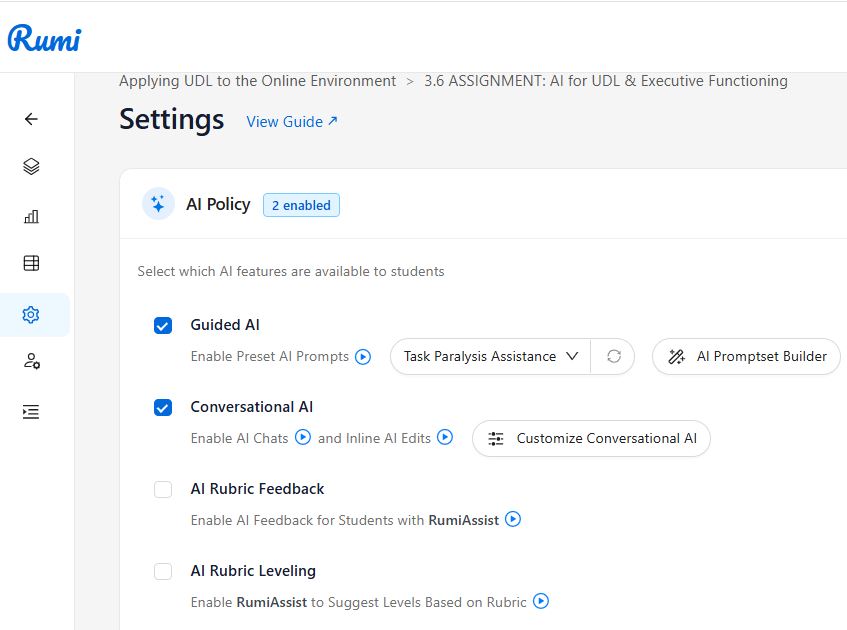The width and height of the screenshot is (847, 630).
Task: Click the AI Rubric Feedback label
Action: [257, 489]
